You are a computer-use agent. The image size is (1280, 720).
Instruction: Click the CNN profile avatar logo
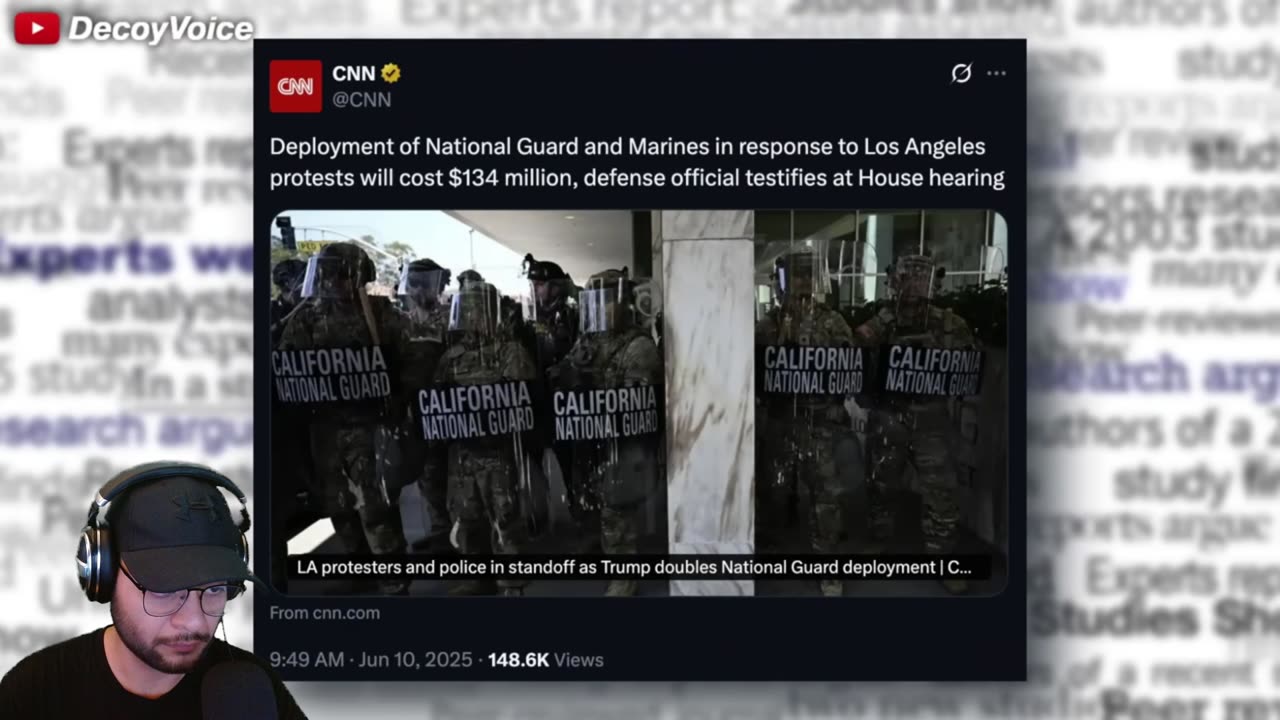(295, 86)
